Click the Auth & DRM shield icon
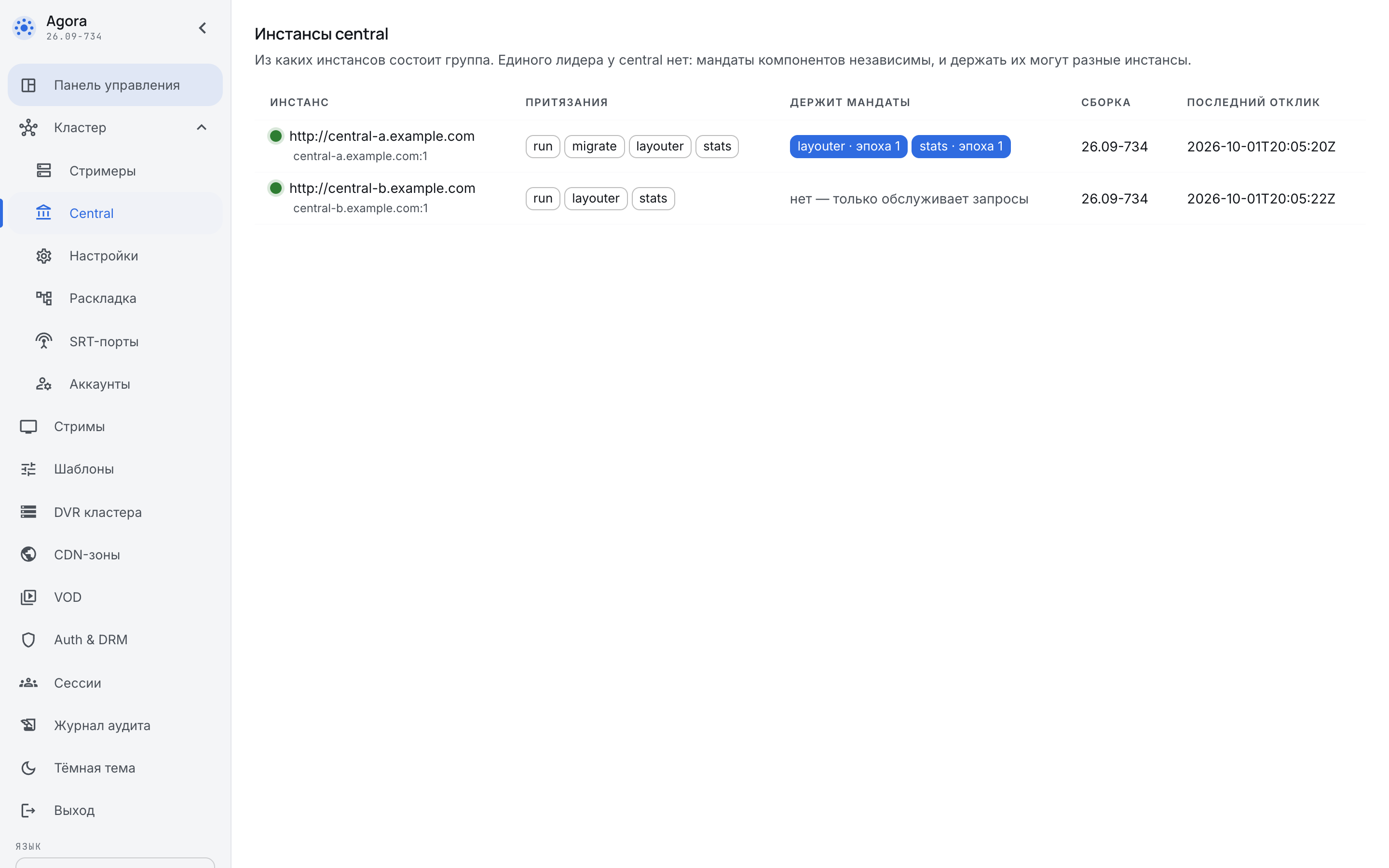This screenshot has height=868, width=1389. point(28,639)
